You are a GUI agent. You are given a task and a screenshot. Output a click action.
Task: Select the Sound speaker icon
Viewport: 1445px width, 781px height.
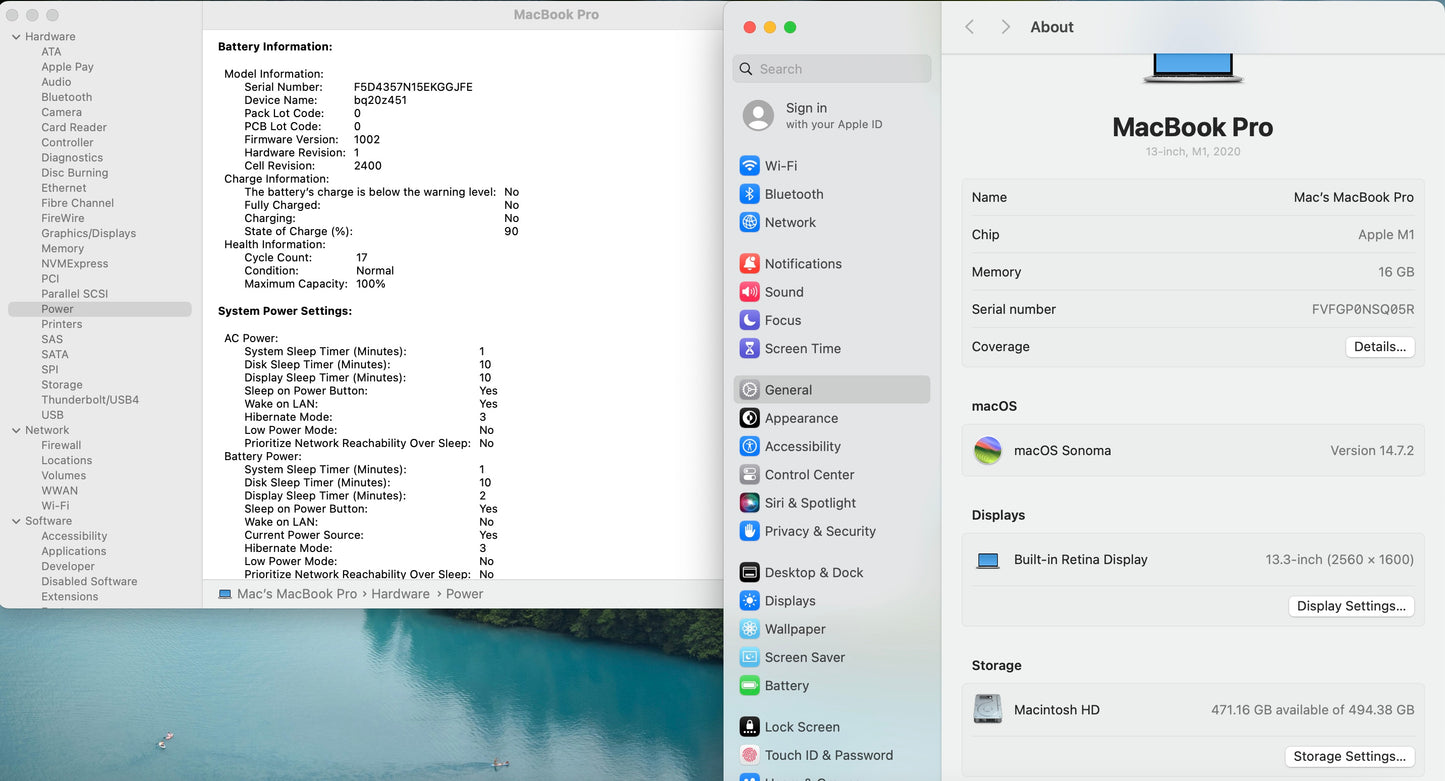tap(749, 292)
